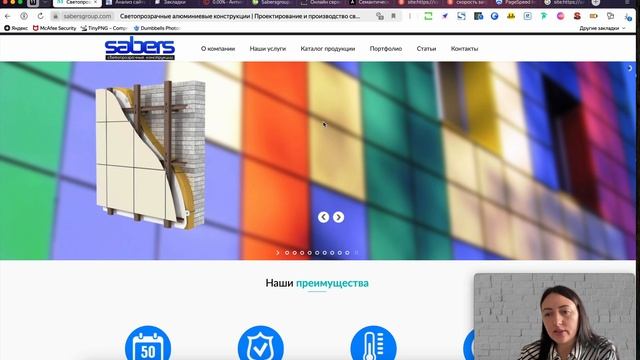The height and width of the screenshot is (360, 640).
Task: Open the Dumbbells Photo bookmark
Action: click(157, 28)
